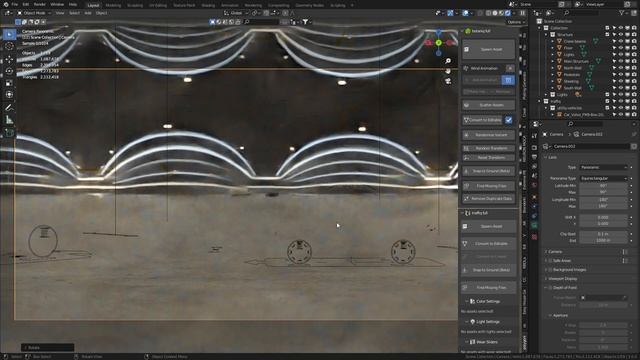The width and height of the screenshot is (640, 360).
Task: Click the Properties editor search field
Action: coord(584,124)
